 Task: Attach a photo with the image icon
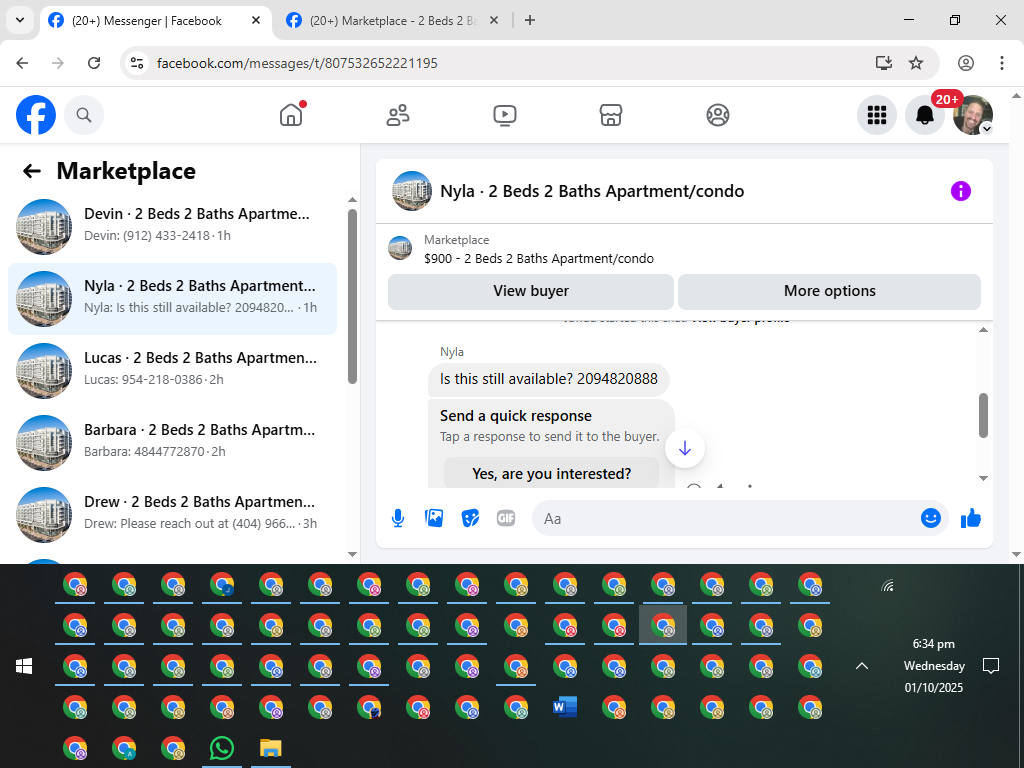434,519
